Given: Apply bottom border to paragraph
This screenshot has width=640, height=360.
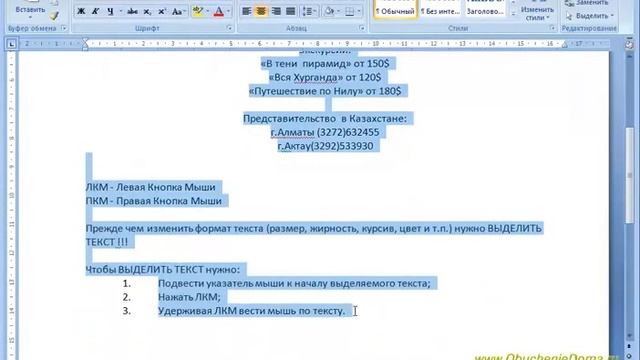Looking at the screenshot, I should point(349,11).
